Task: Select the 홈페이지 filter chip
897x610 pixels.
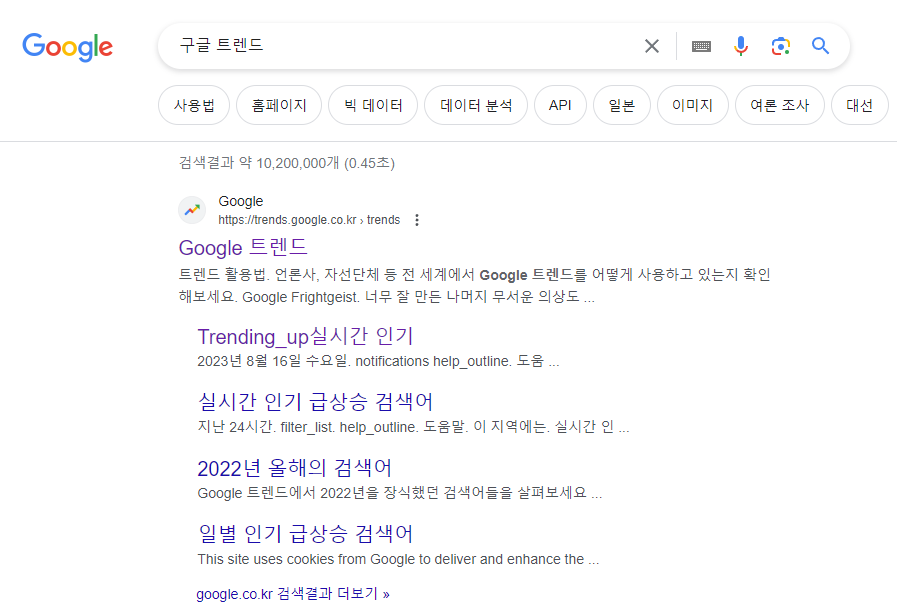Action: [x=279, y=105]
